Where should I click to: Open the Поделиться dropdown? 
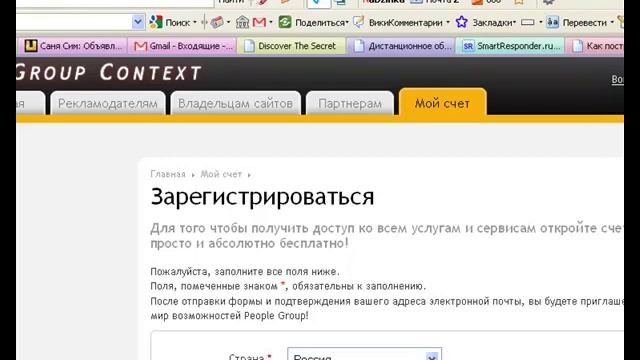(x=347, y=22)
